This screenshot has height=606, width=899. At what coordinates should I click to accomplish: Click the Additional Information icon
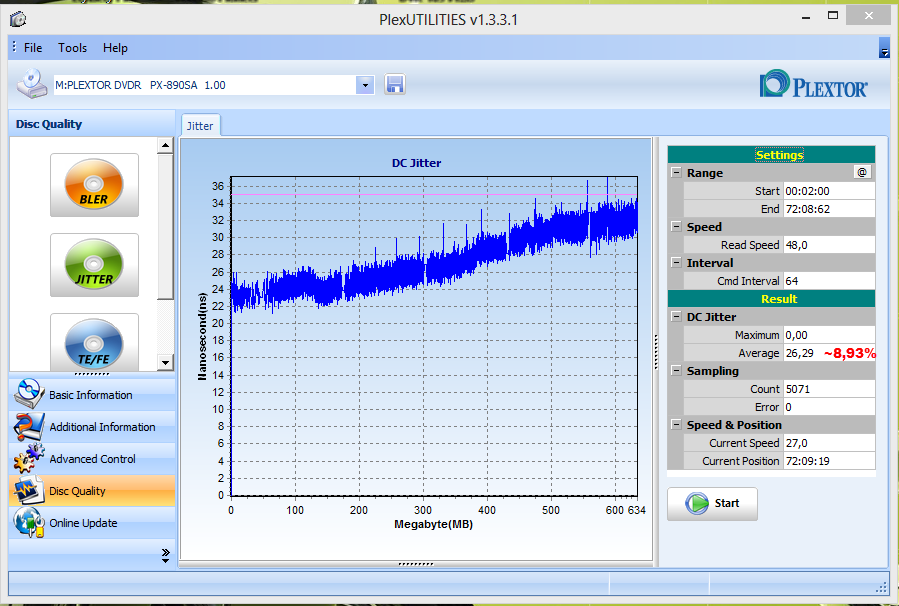[28, 426]
